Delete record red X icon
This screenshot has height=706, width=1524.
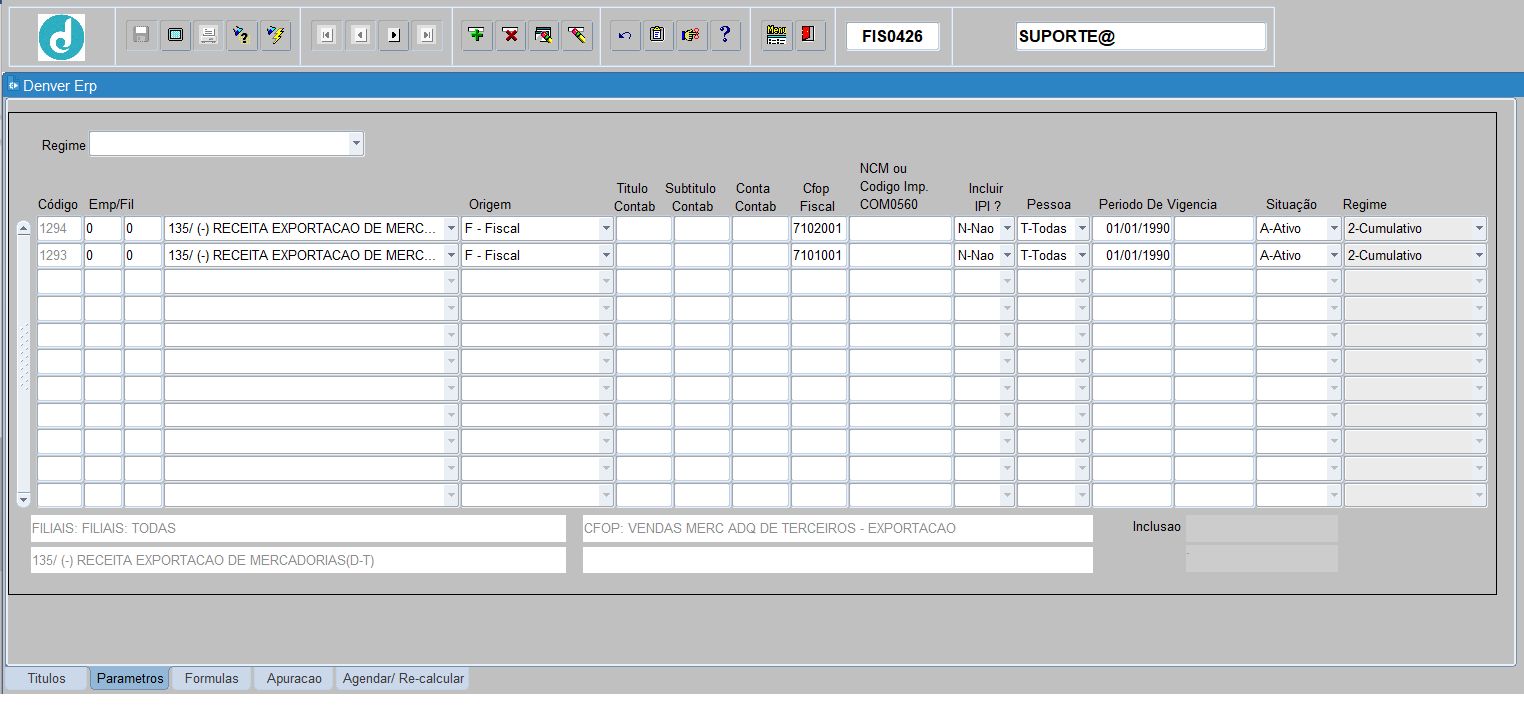510,35
